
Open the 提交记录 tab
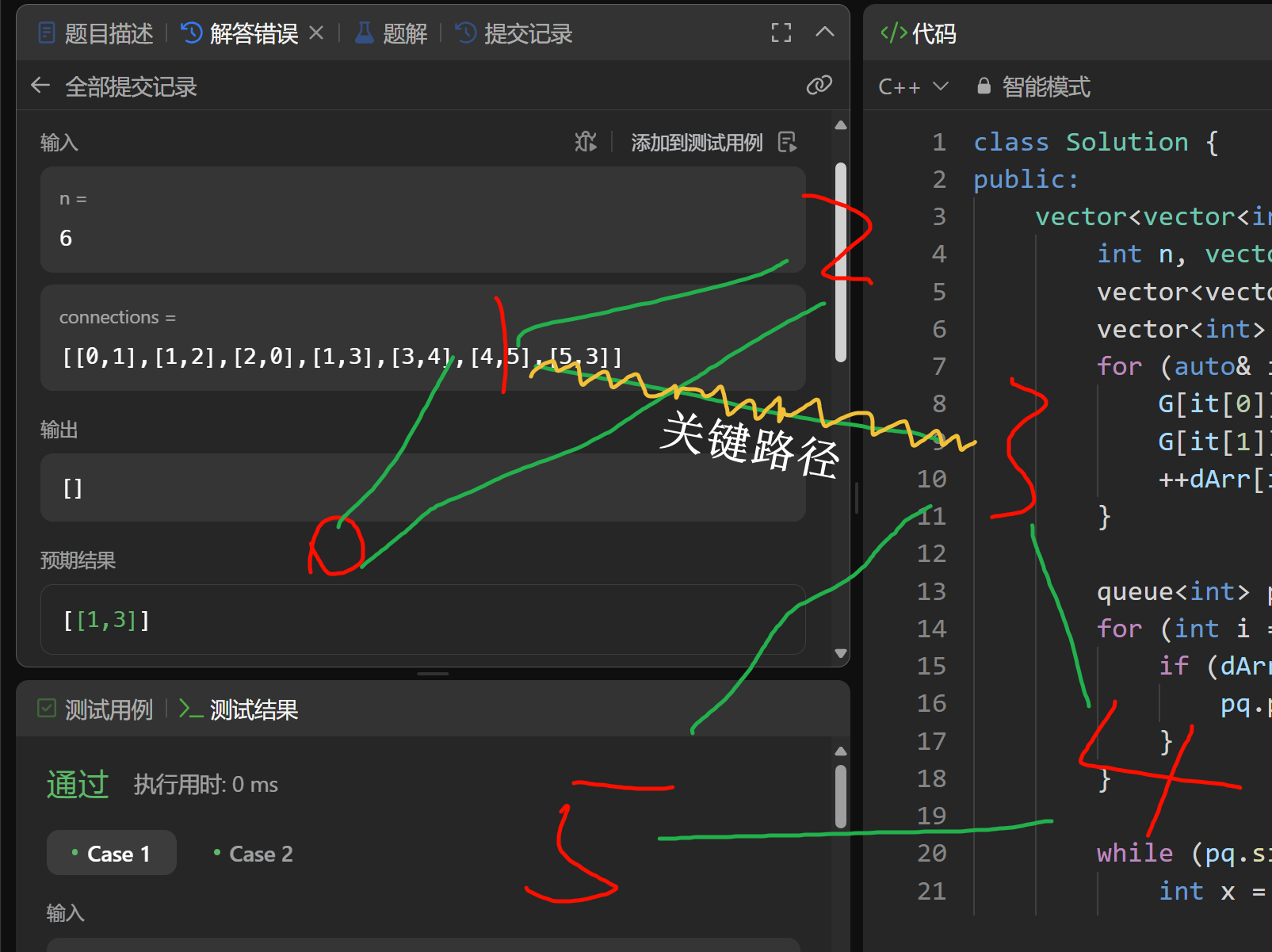[x=514, y=33]
